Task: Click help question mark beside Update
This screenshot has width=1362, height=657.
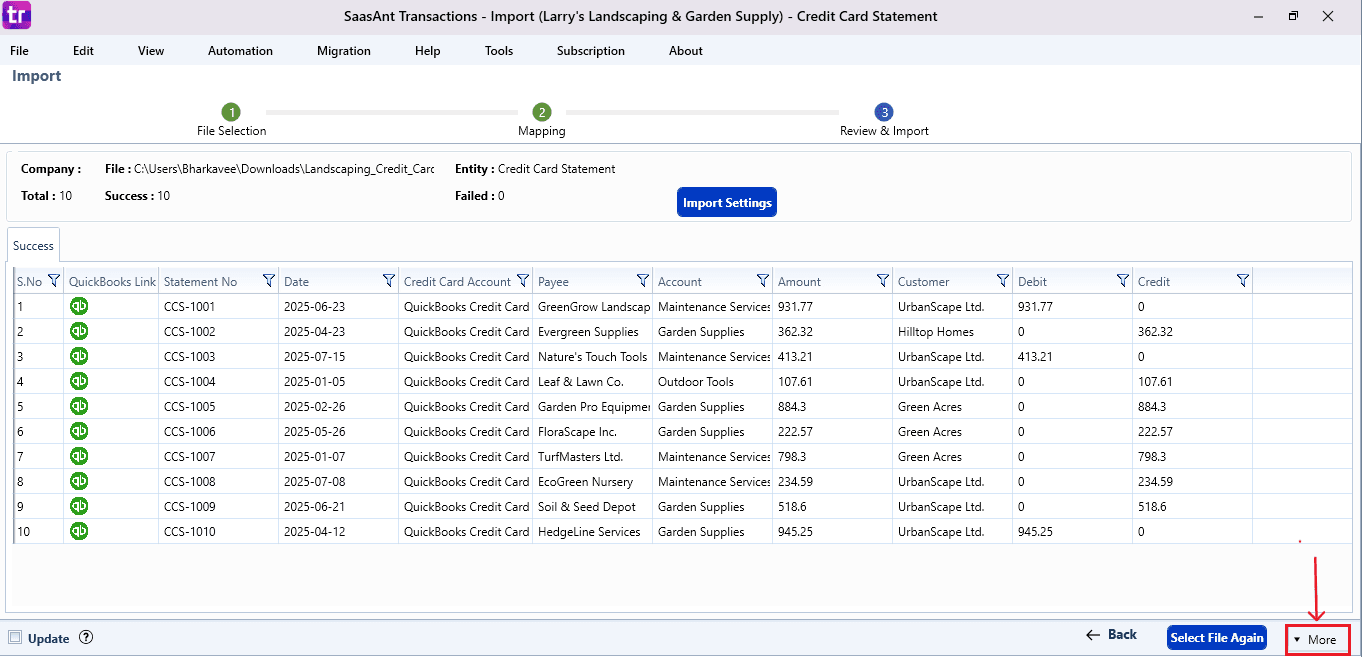Action: (x=86, y=638)
